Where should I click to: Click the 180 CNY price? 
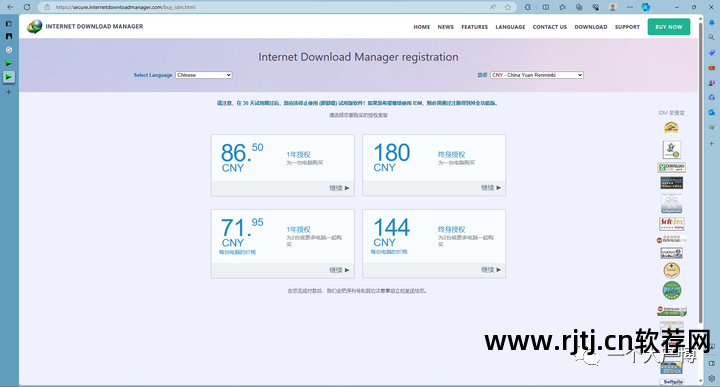point(391,157)
